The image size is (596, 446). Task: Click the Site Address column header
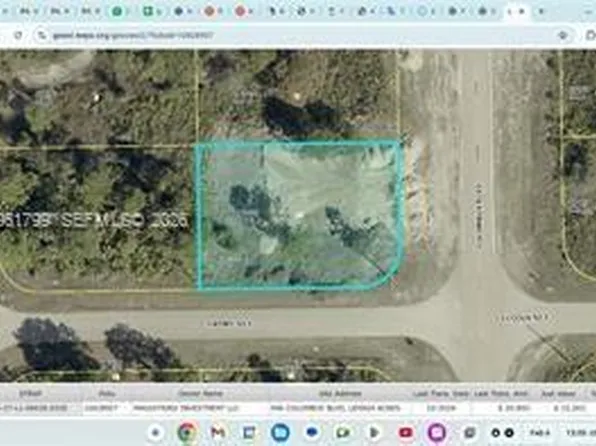[340, 394]
